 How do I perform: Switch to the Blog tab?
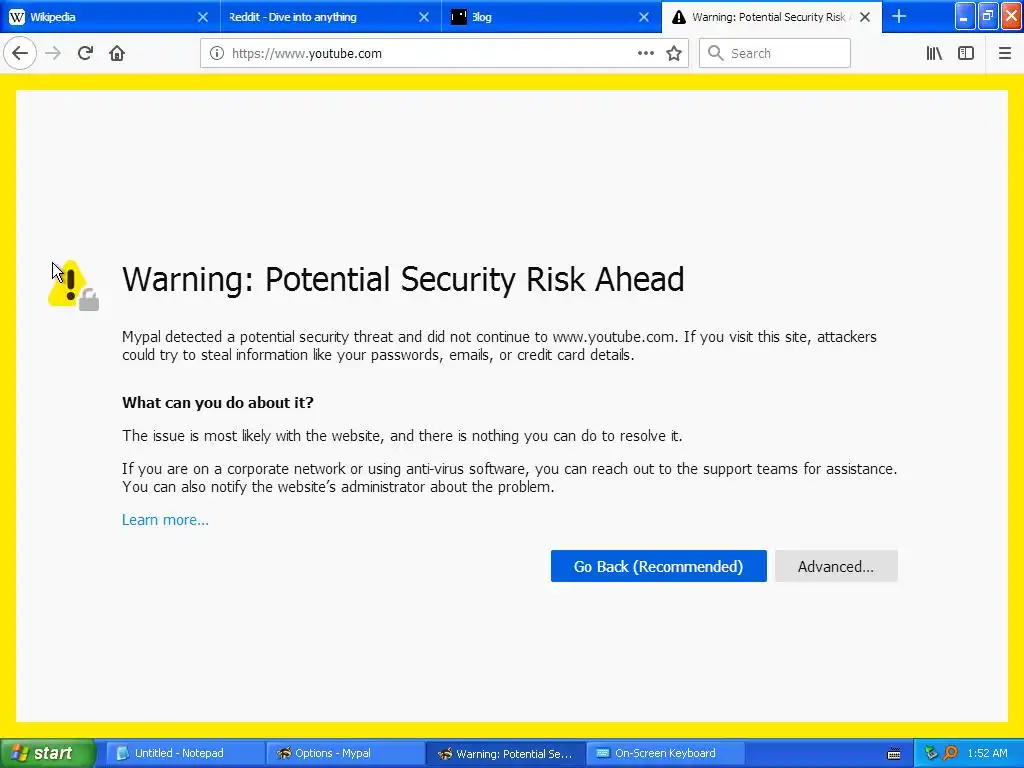point(551,17)
